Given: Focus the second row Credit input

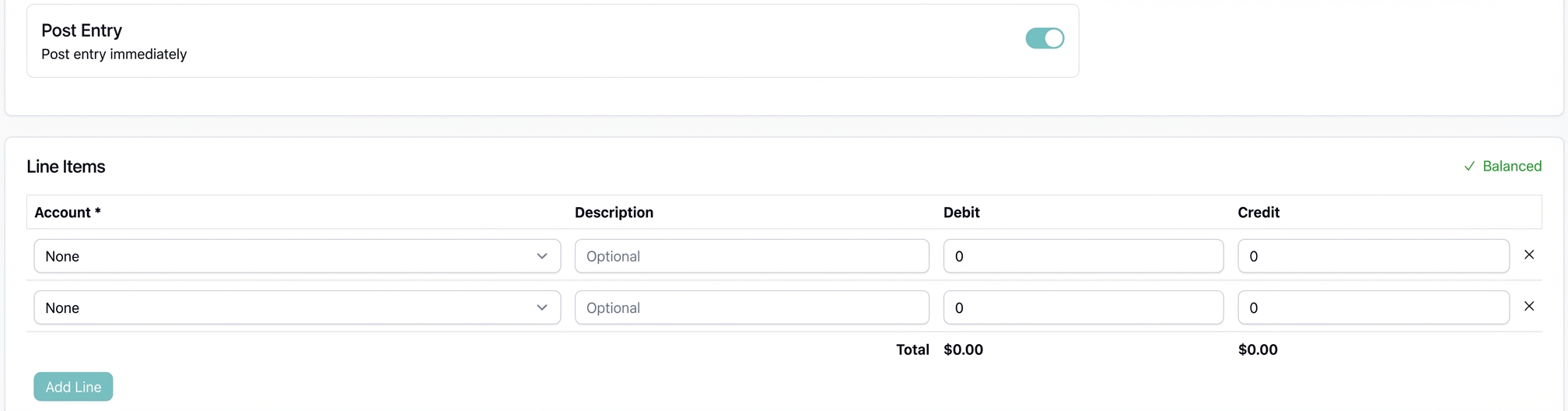Looking at the screenshot, I should pyautogui.click(x=1373, y=307).
